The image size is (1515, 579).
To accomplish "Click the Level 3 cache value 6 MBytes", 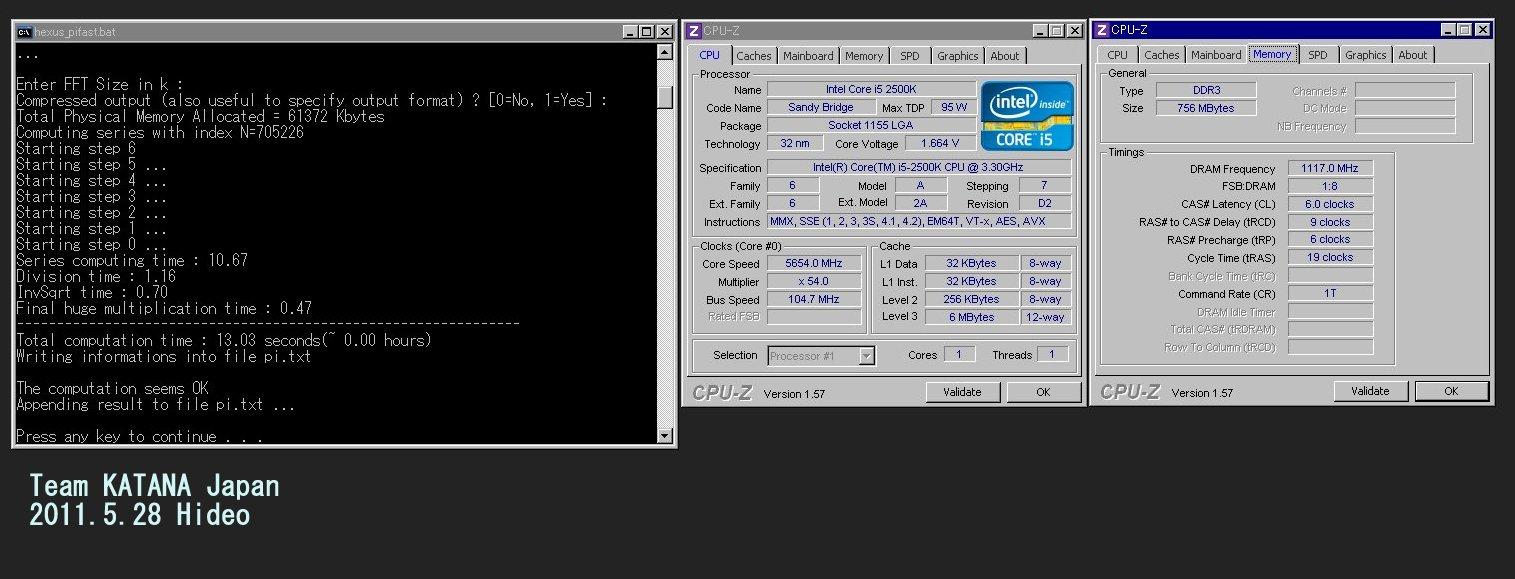I will pyautogui.click(x=971, y=317).
